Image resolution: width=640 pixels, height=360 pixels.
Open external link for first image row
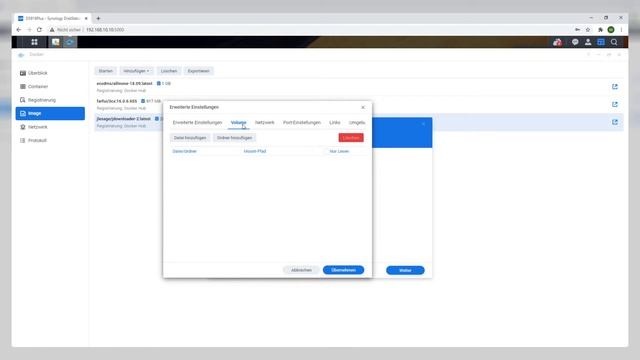click(x=615, y=87)
